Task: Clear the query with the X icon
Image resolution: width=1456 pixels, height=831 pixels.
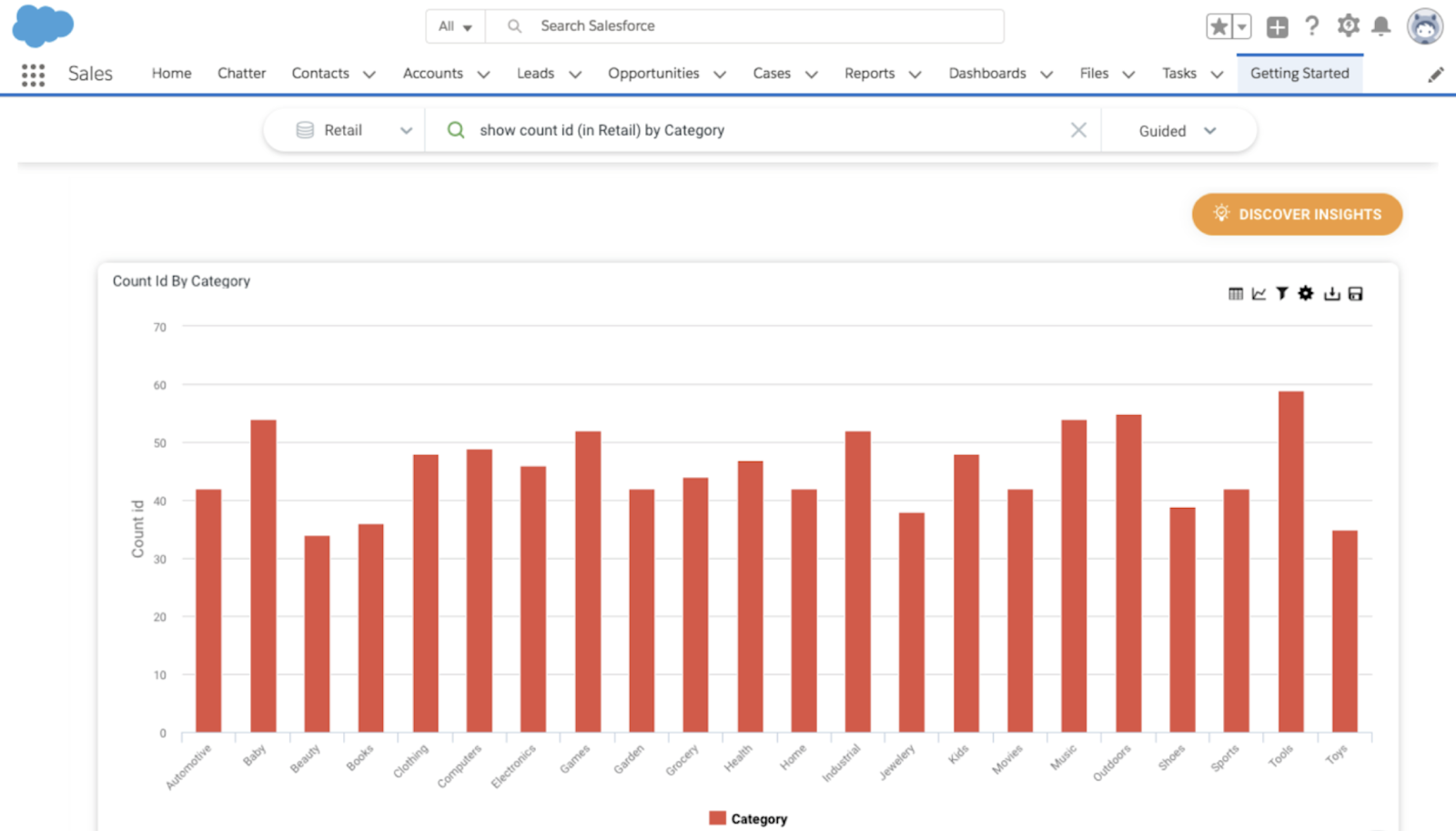Action: (1078, 130)
